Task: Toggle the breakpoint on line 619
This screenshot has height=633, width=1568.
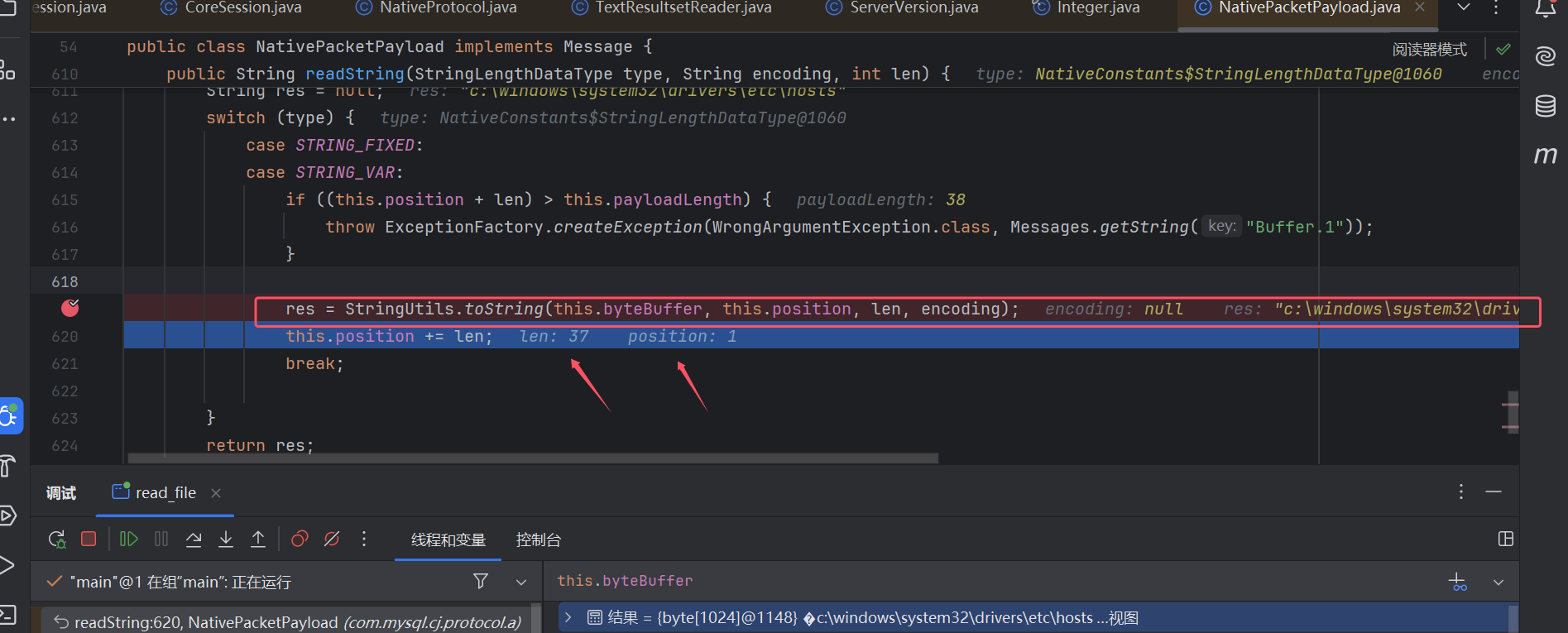Action: click(70, 308)
